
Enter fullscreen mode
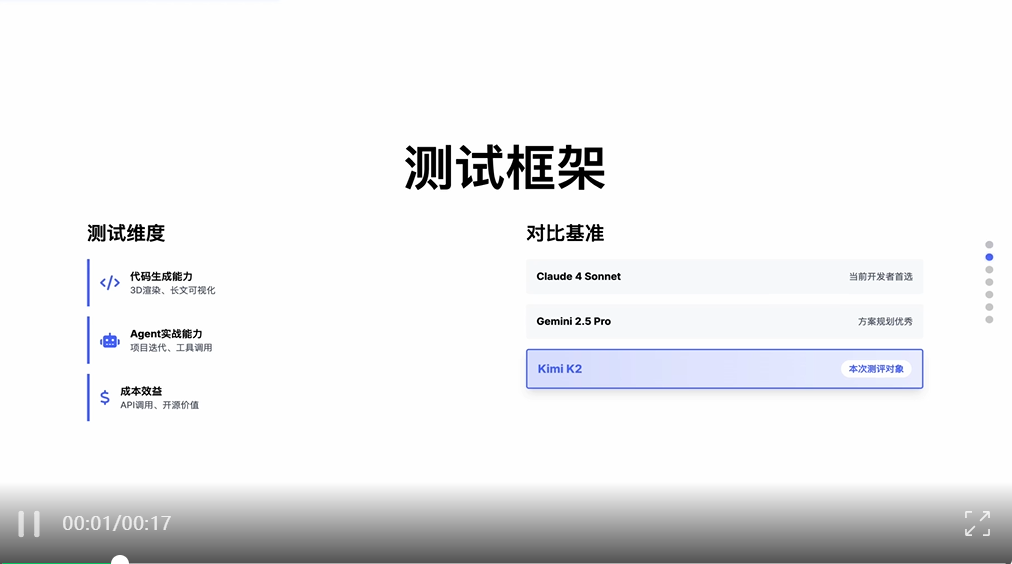[977, 523]
